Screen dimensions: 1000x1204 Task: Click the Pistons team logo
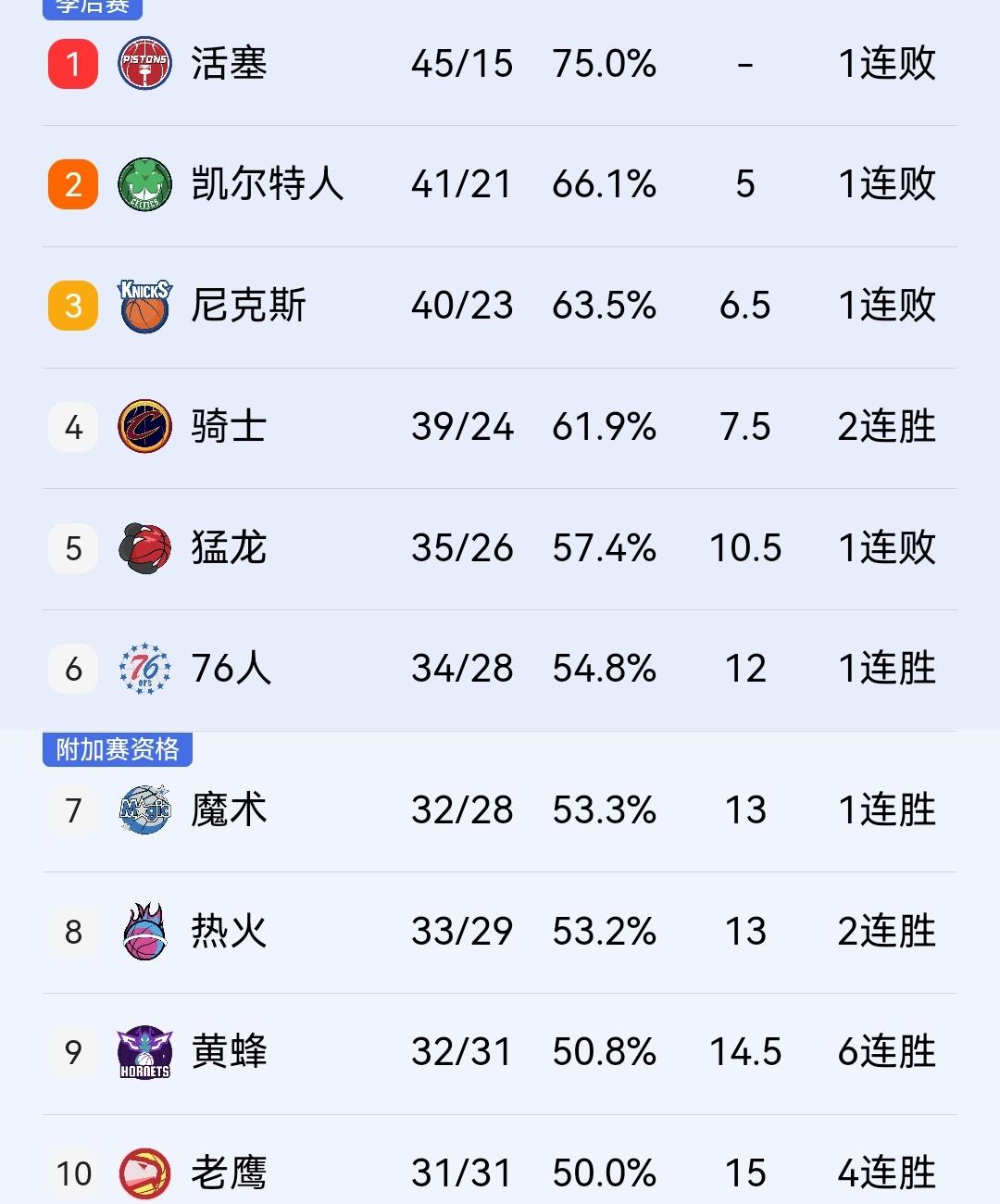click(x=144, y=63)
